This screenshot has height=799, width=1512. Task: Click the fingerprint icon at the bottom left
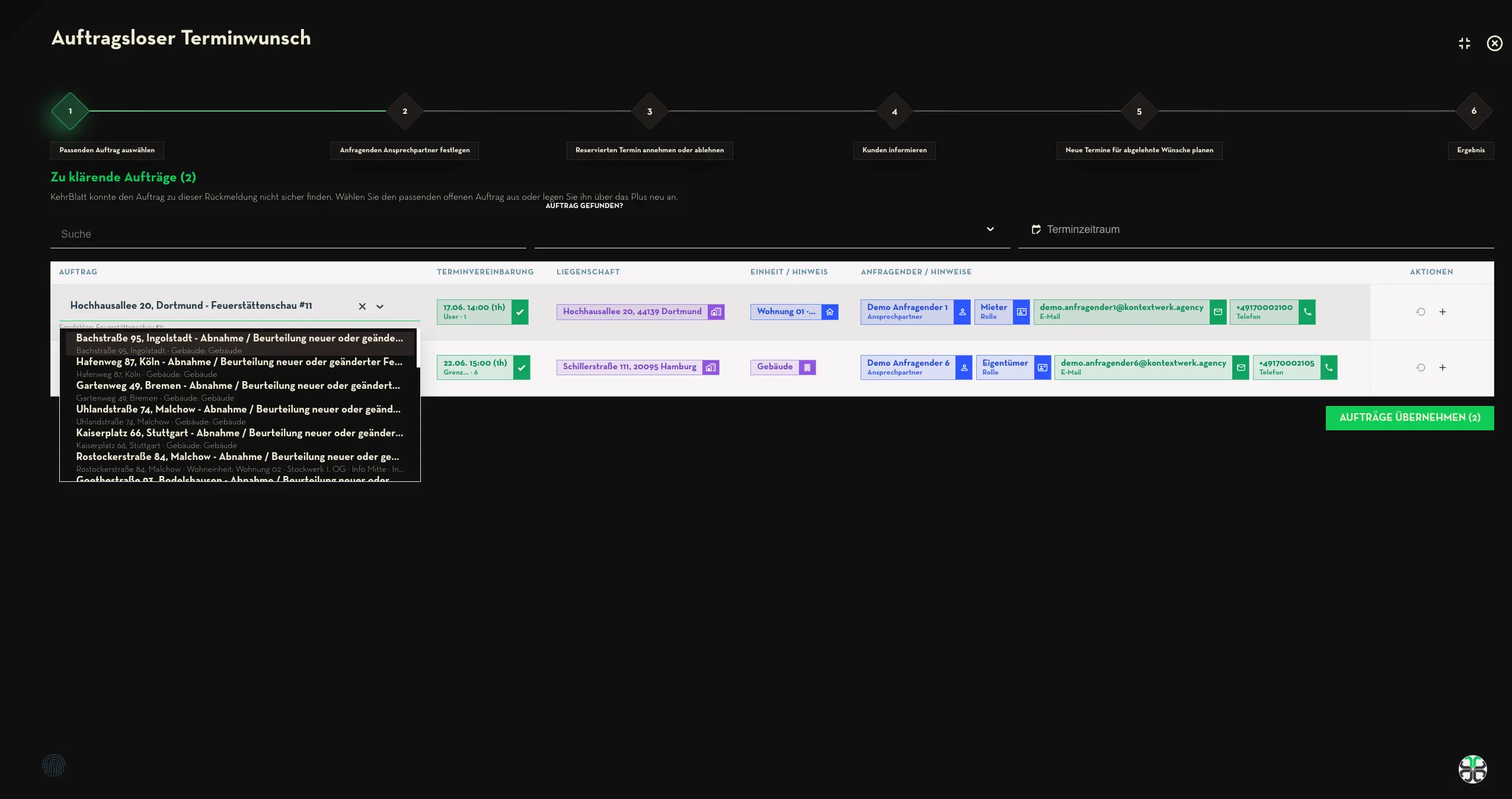pyautogui.click(x=53, y=766)
